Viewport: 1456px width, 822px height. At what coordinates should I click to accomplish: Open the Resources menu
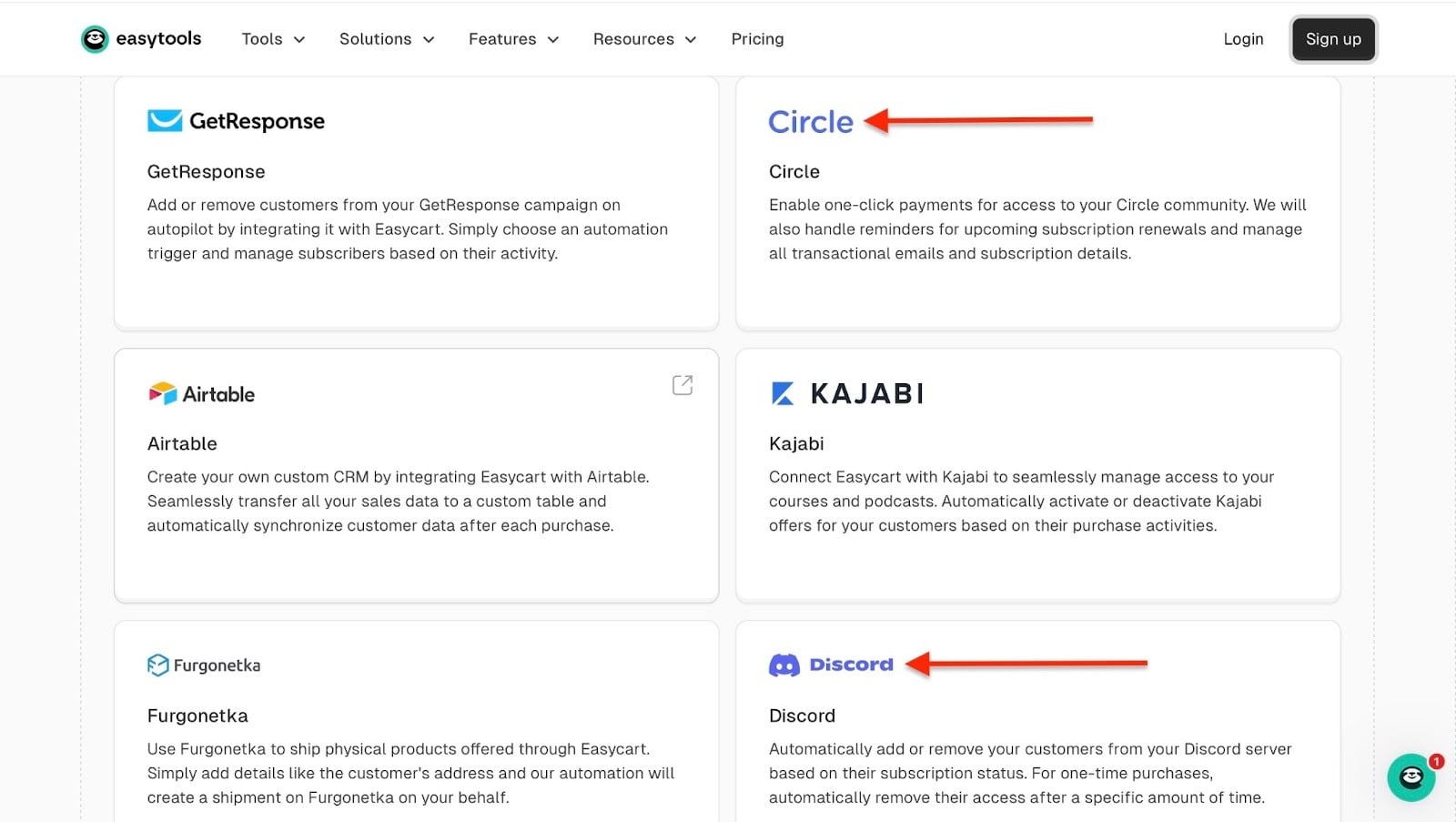click(x=644, y=39)
